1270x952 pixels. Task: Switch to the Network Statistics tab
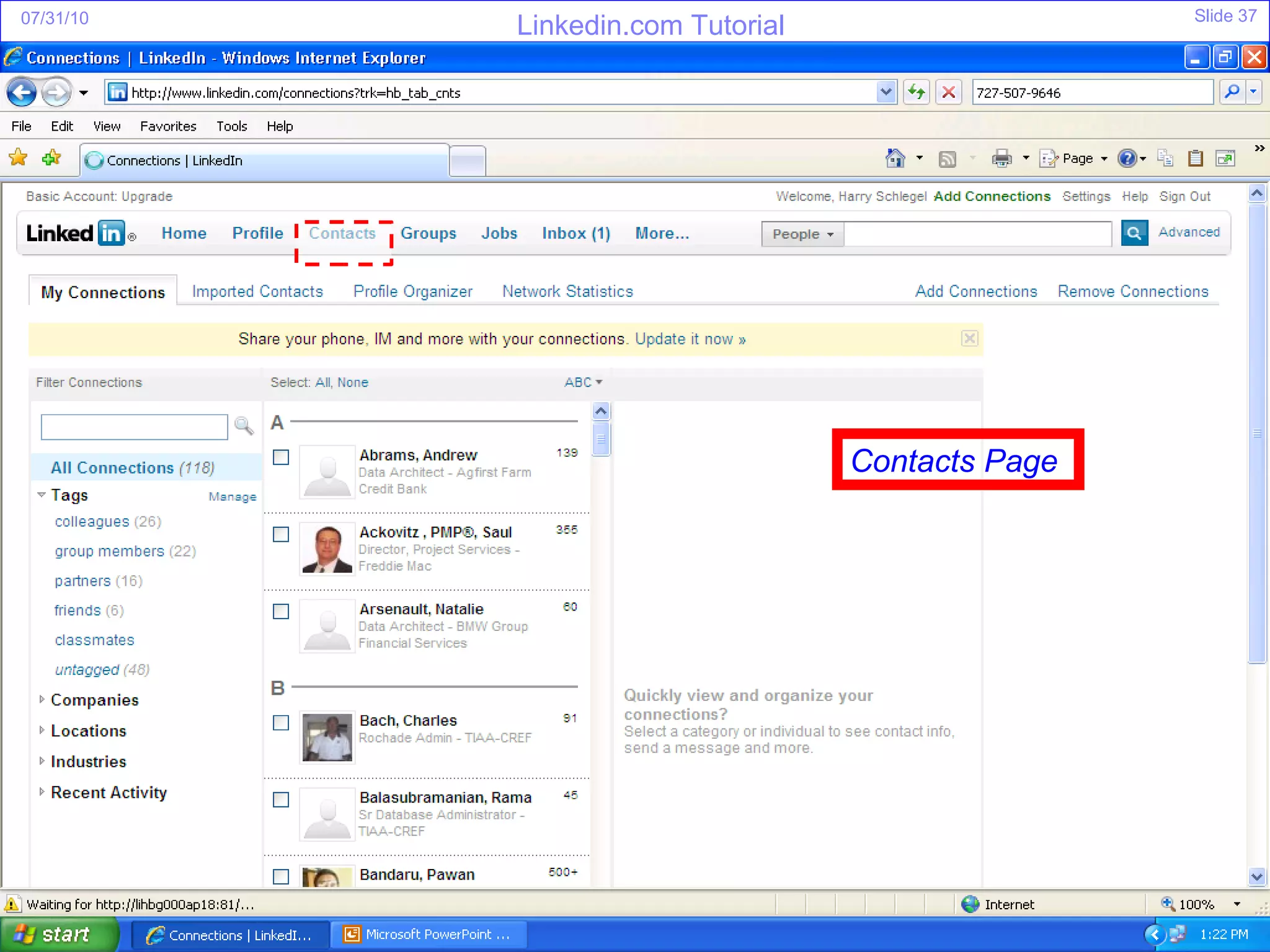567,291
